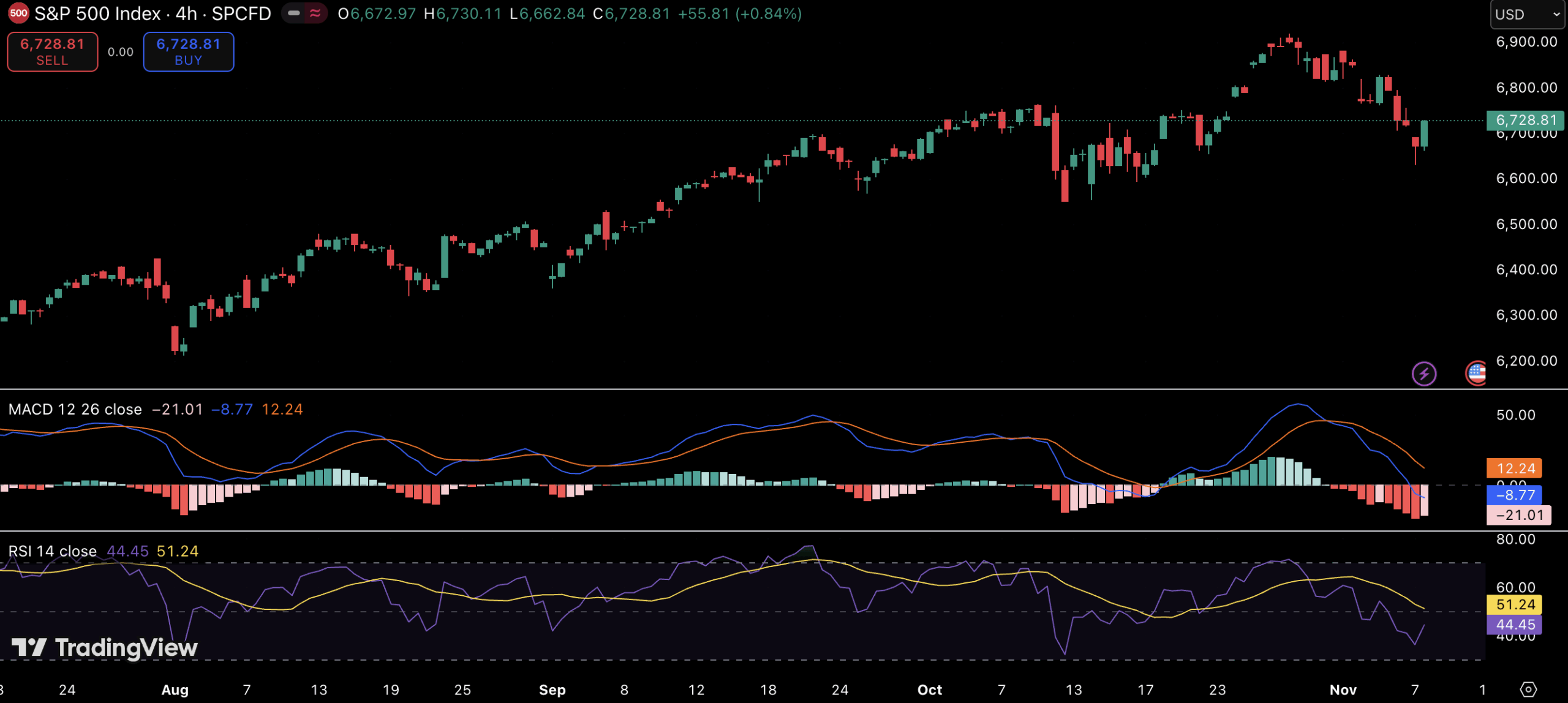The width and height of the screenshot is (1568, 703).
Task: Click the purple 44.45 RSI value label
Action: click(1515, 625)
